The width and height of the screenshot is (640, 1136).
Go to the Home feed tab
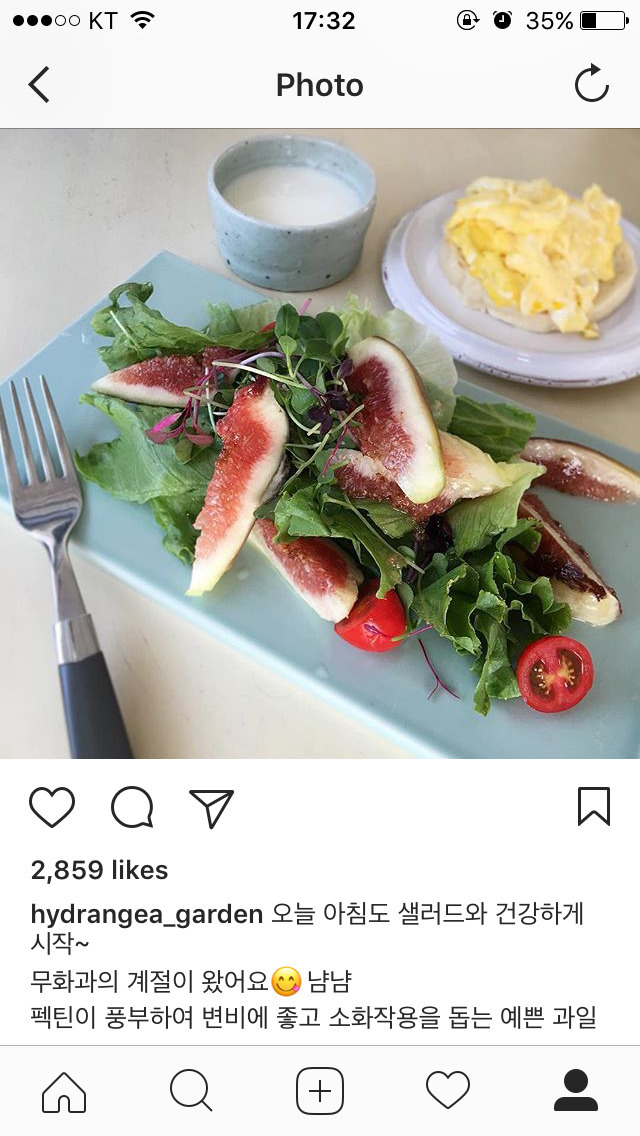point(64,1091)
